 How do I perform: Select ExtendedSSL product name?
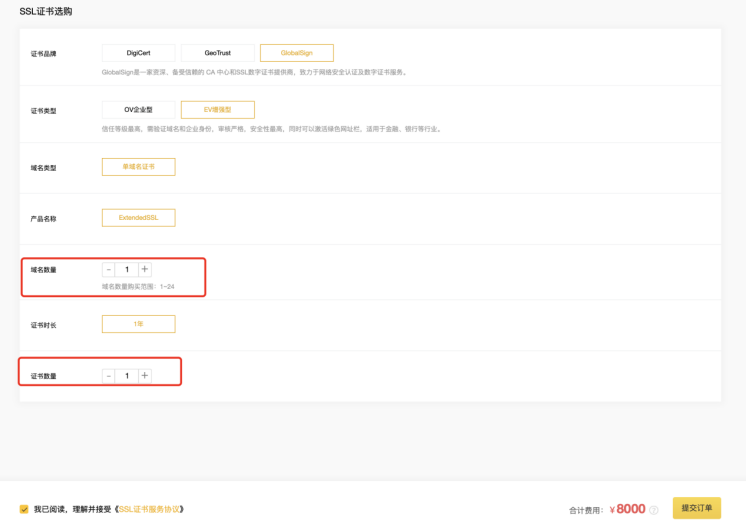pyautogui.click(x=139, y=217)
